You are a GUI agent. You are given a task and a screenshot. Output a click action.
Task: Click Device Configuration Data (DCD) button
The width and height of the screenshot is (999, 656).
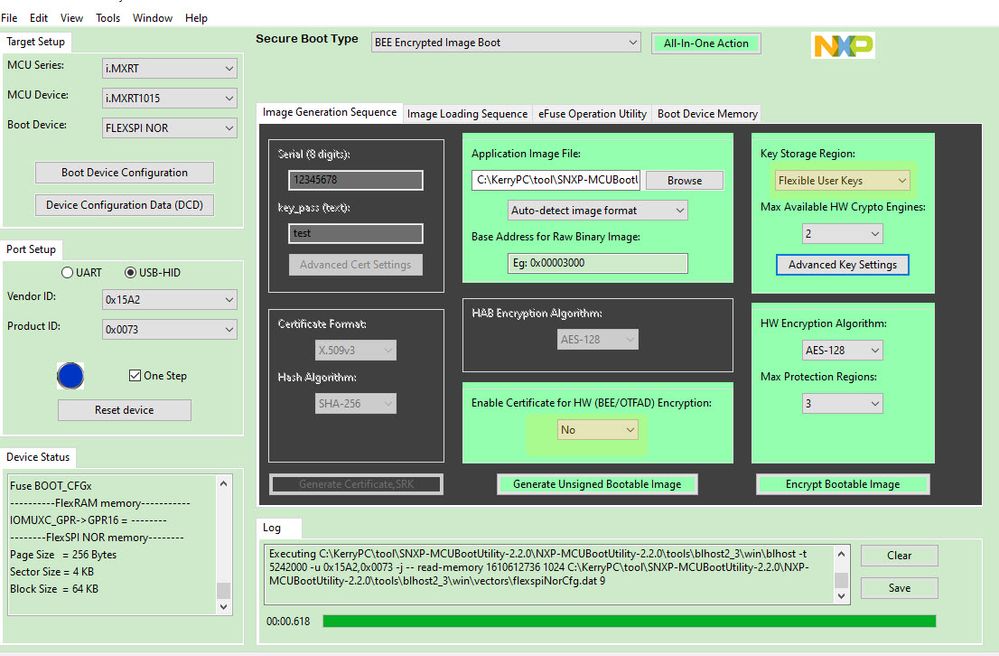(x=124, y=205)
